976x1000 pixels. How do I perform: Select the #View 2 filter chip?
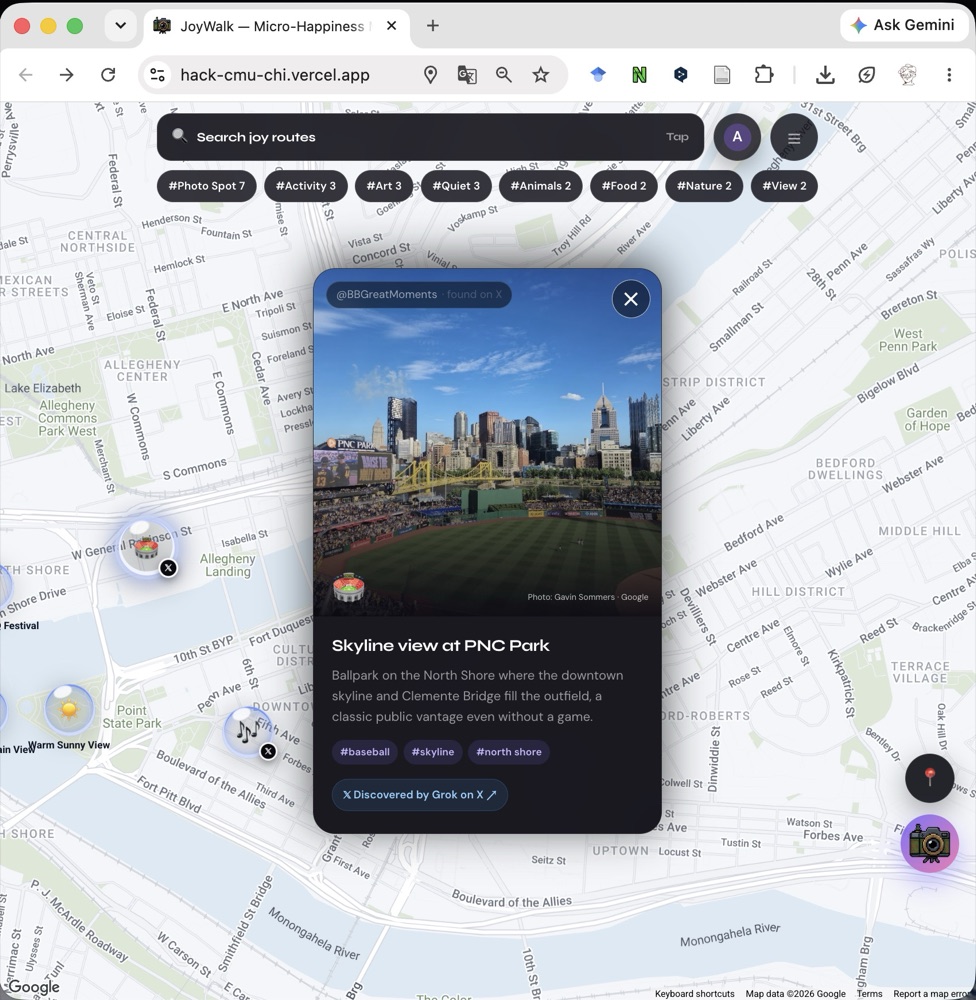(784, 186)
